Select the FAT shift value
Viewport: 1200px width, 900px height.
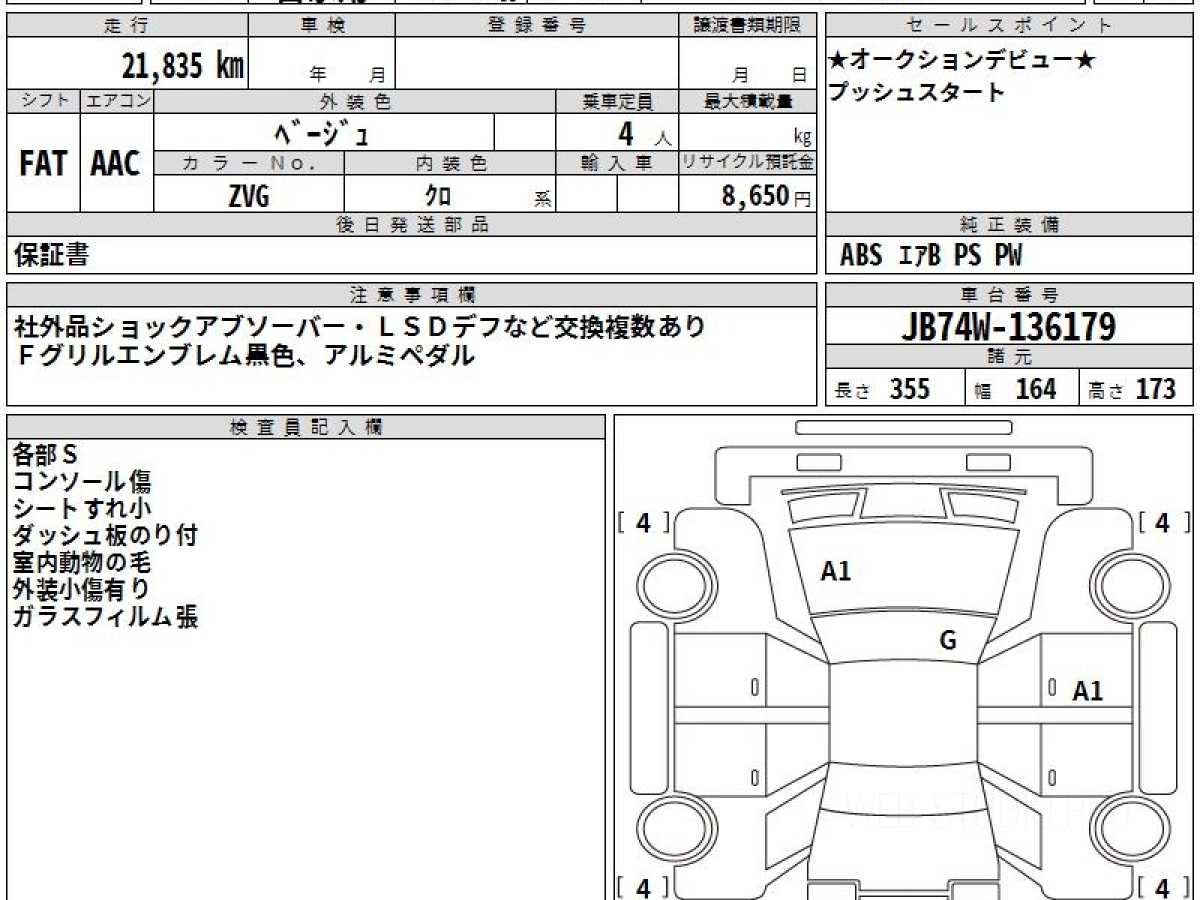tap(43, 163)
